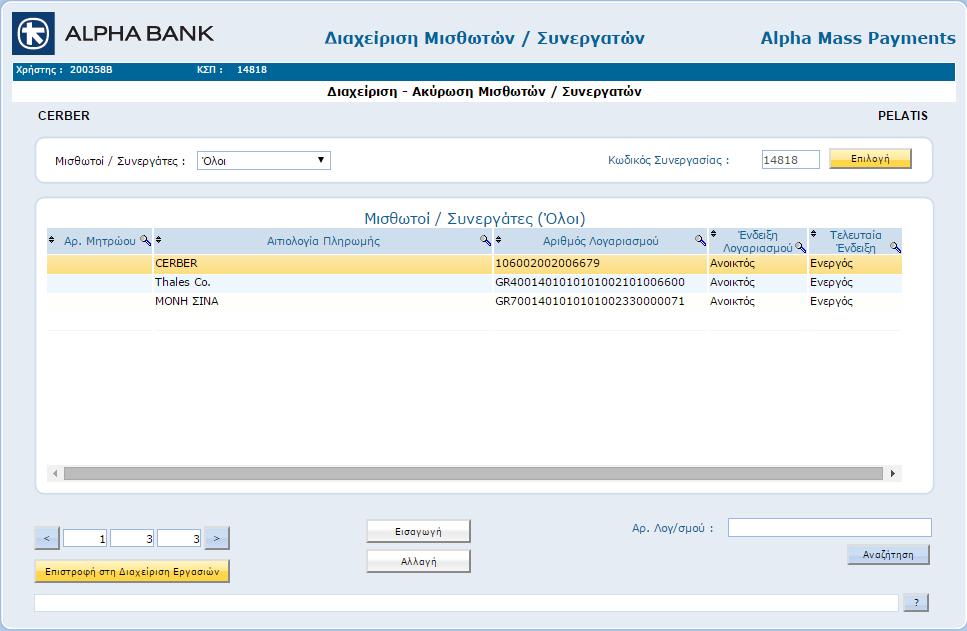Viewport: 967px width, 631px height.
Task: Click search icon in Αρ. Μητρώου column
Action: click(x=146, y=241)
